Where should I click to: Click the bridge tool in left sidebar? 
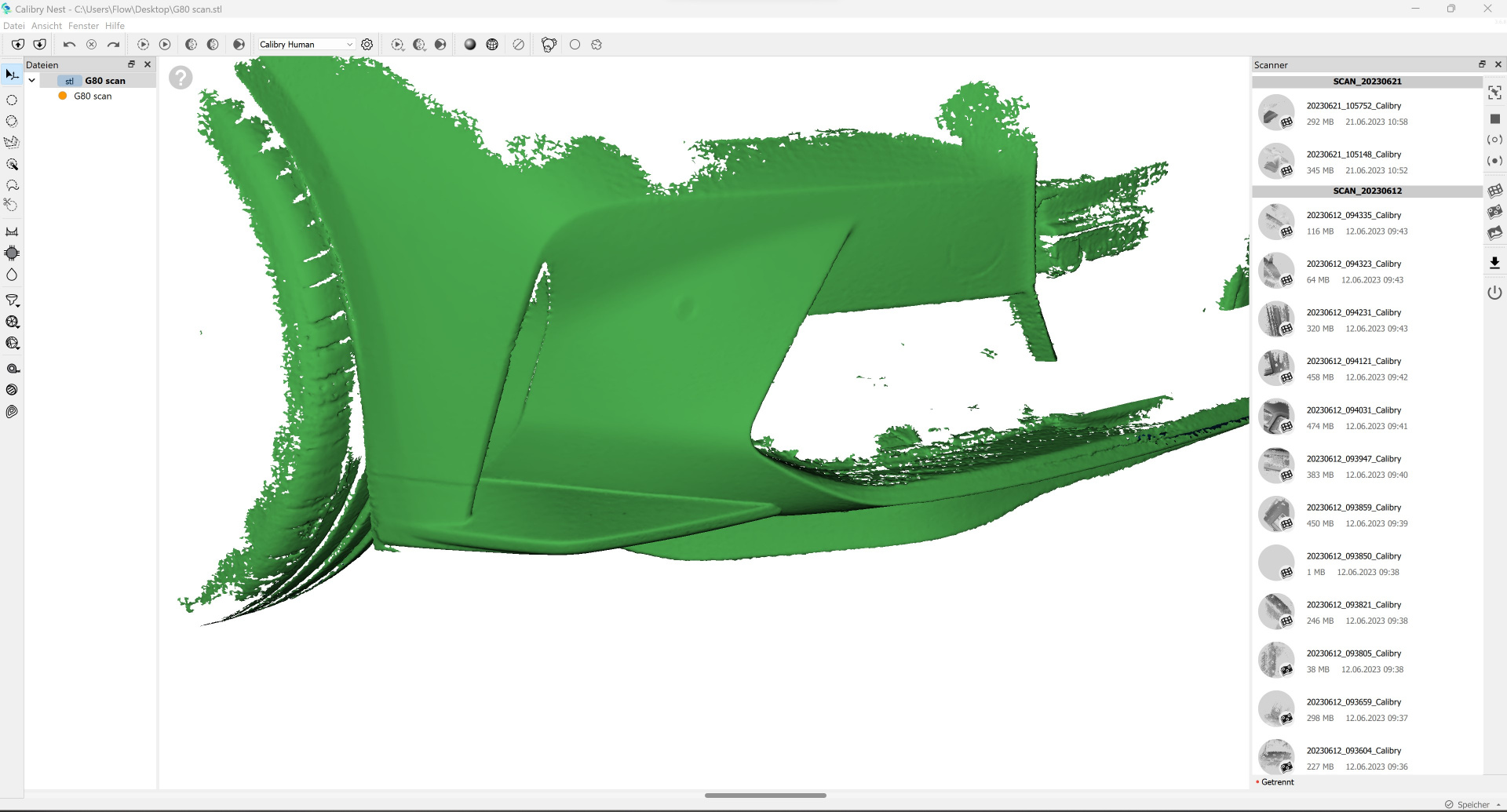coord(12,231)
